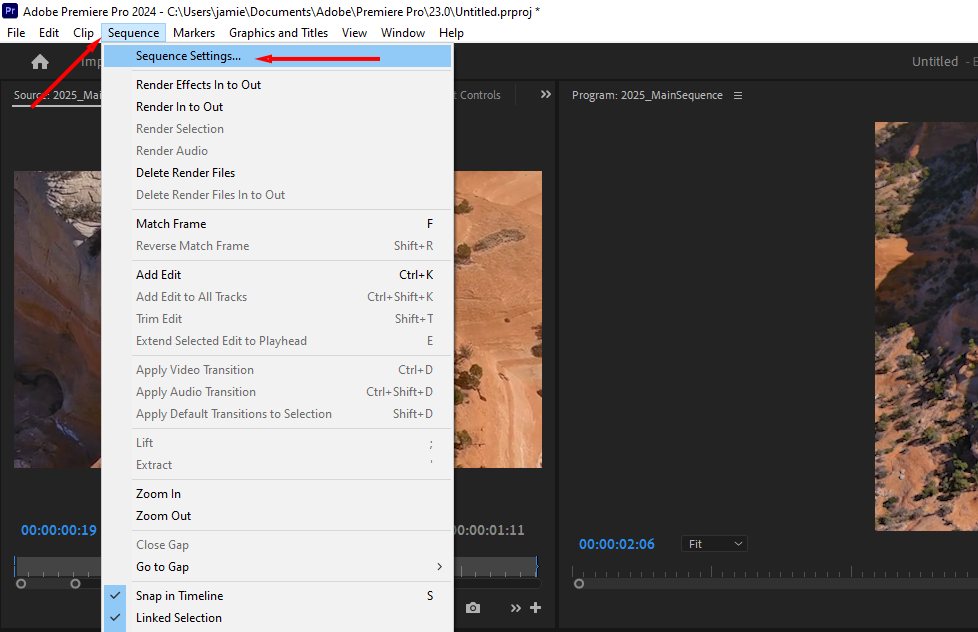Viewport: 978px width, 632px height.
Task: Click the Source zoom bar left handle
Action: [21, 584]
